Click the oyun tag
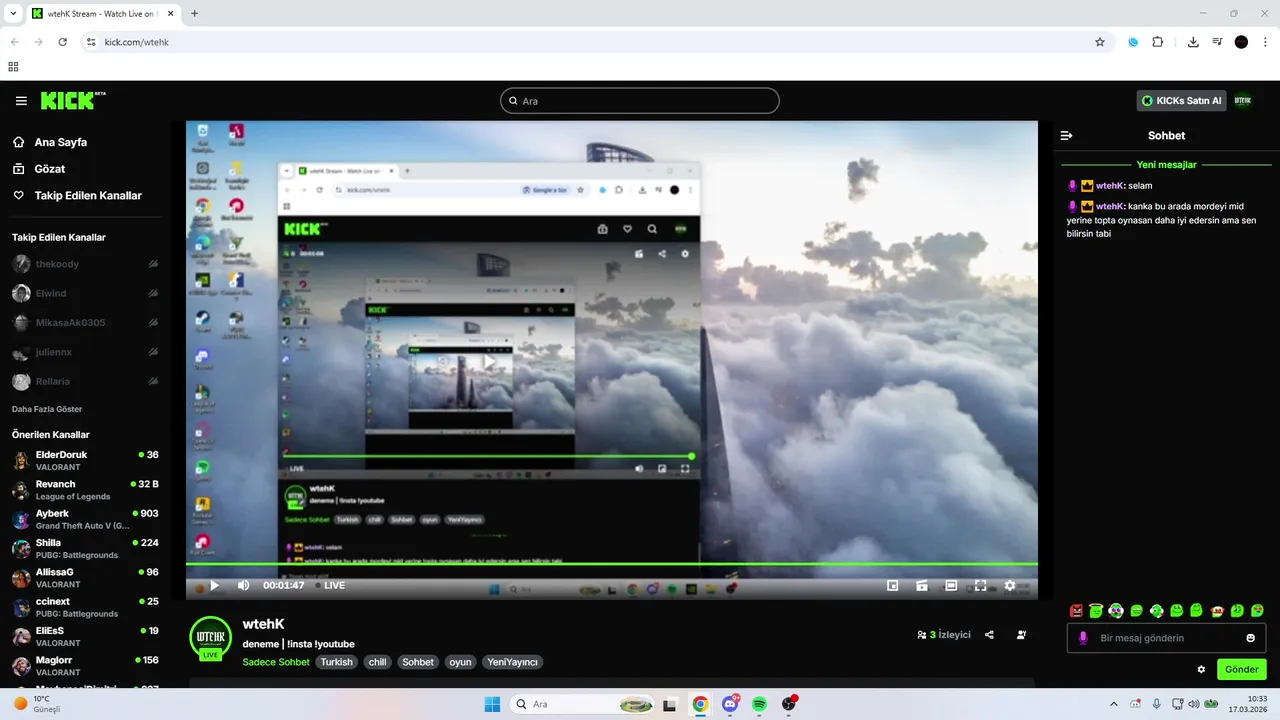 coord(460,662)
